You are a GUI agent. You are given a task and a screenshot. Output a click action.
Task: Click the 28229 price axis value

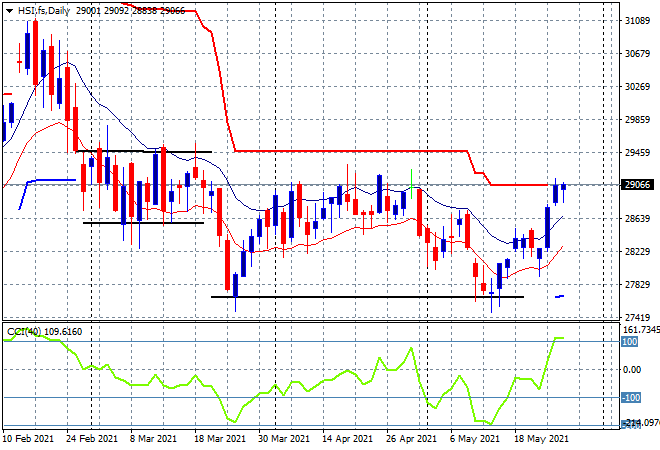[x=637, y=251]
